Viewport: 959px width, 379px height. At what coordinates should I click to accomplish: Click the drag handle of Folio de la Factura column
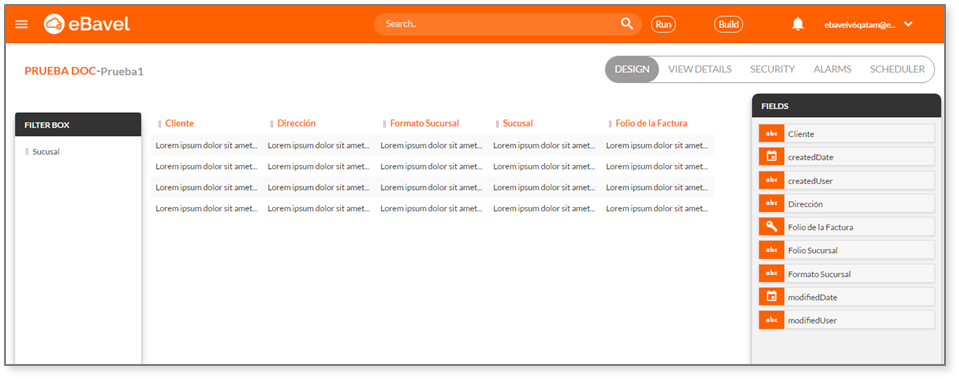point(610,124)
